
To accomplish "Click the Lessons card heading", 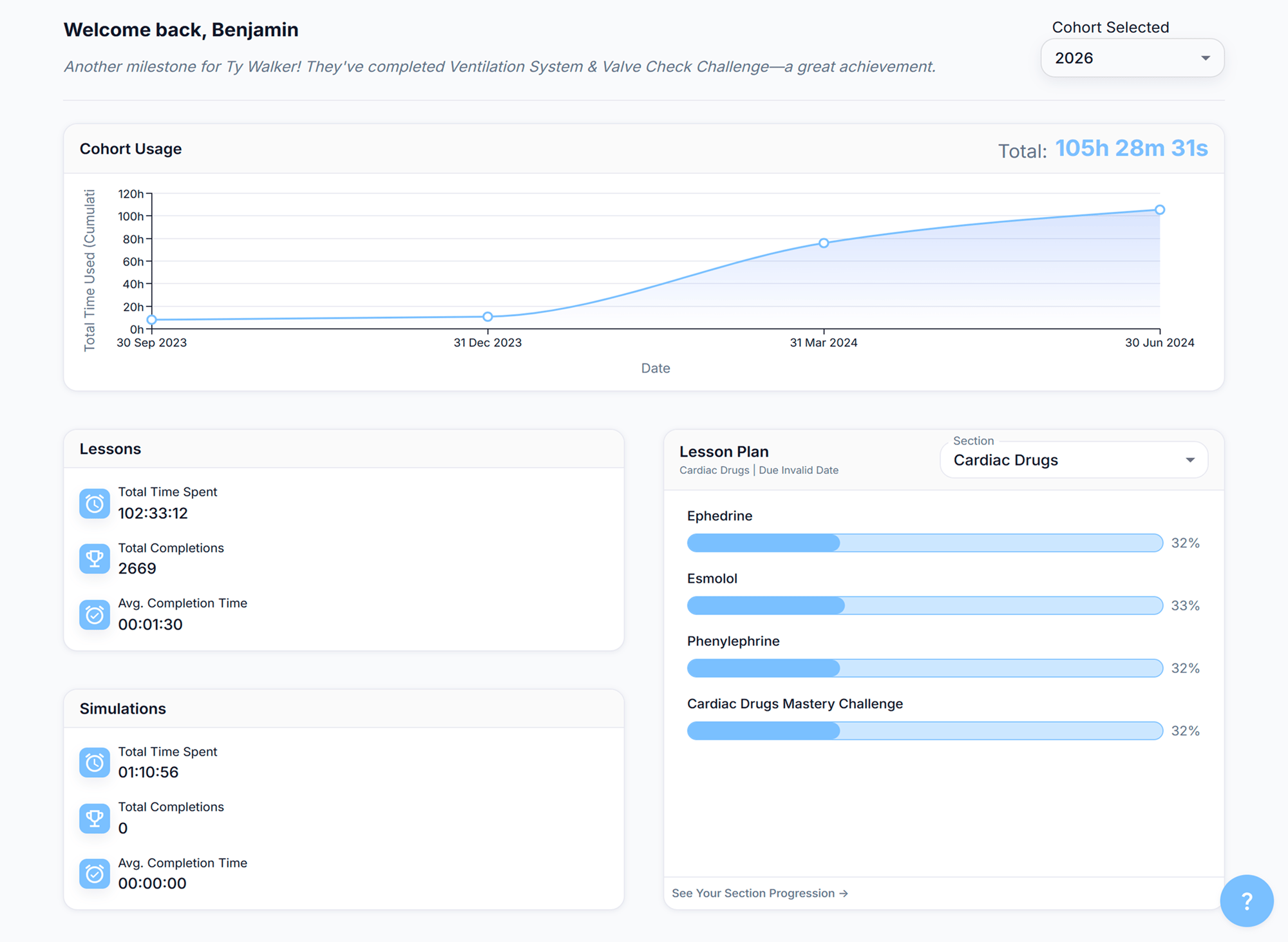I will (110, 449).
